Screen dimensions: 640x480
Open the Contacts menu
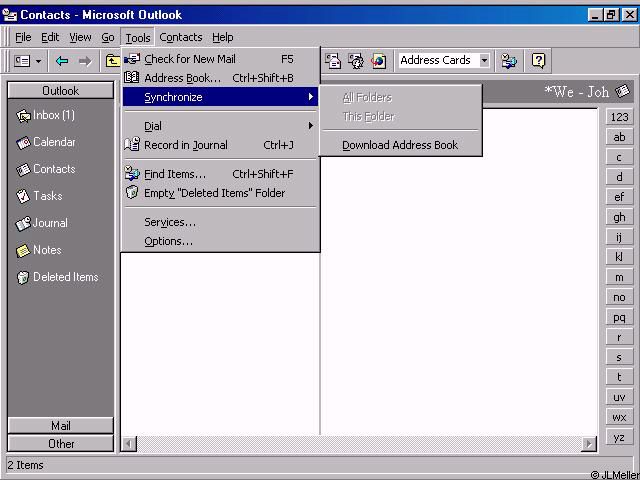[181, 38]
